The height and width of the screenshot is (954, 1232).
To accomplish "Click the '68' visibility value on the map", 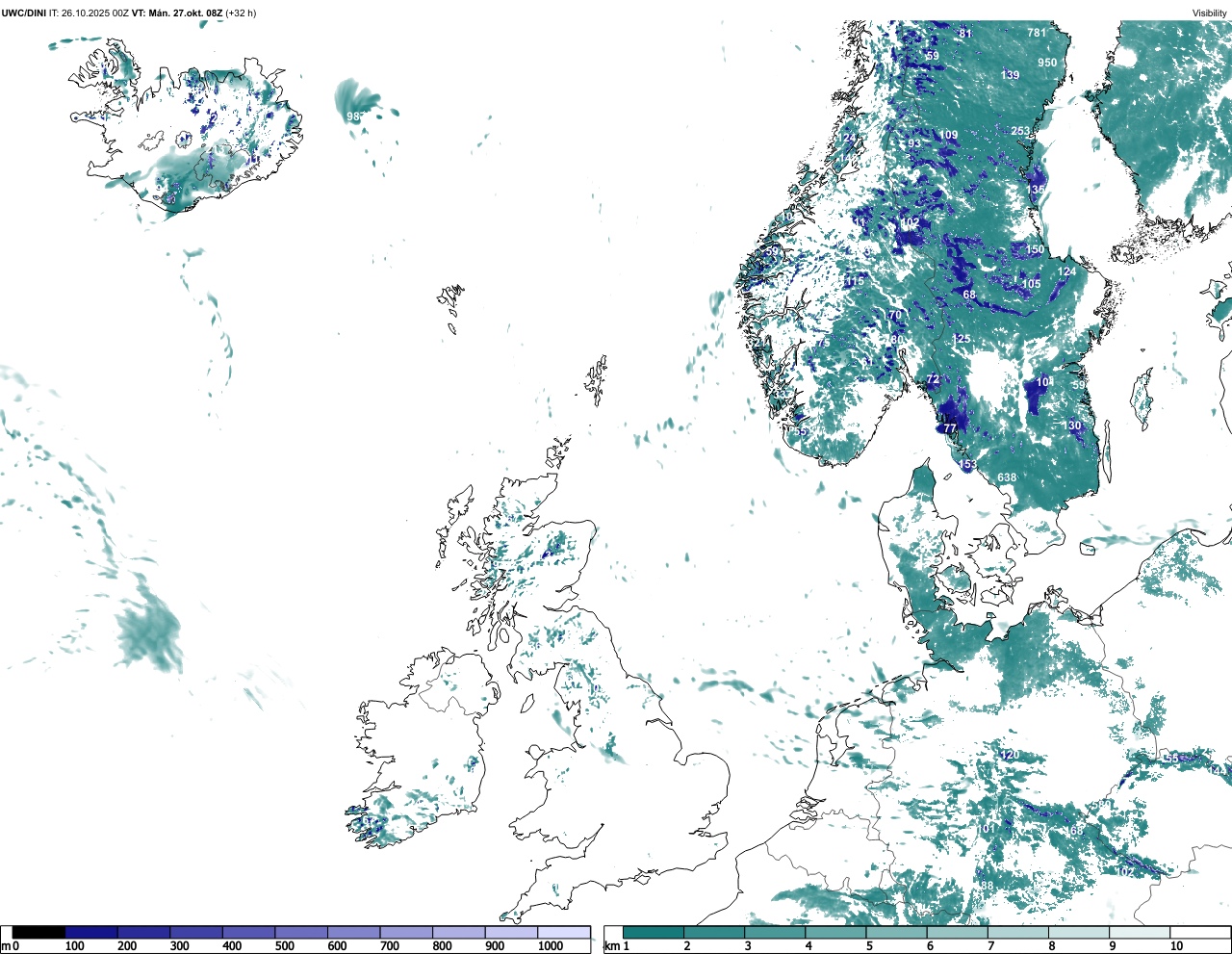I will click(x=969, y=295).
